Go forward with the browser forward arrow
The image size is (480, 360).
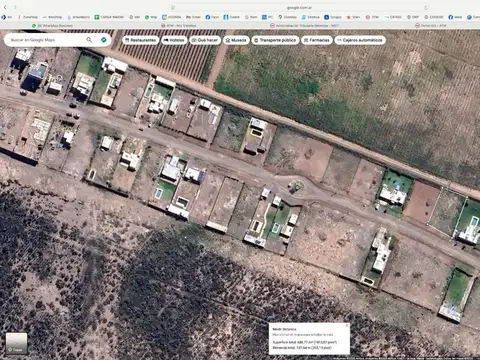pos(15,7)
